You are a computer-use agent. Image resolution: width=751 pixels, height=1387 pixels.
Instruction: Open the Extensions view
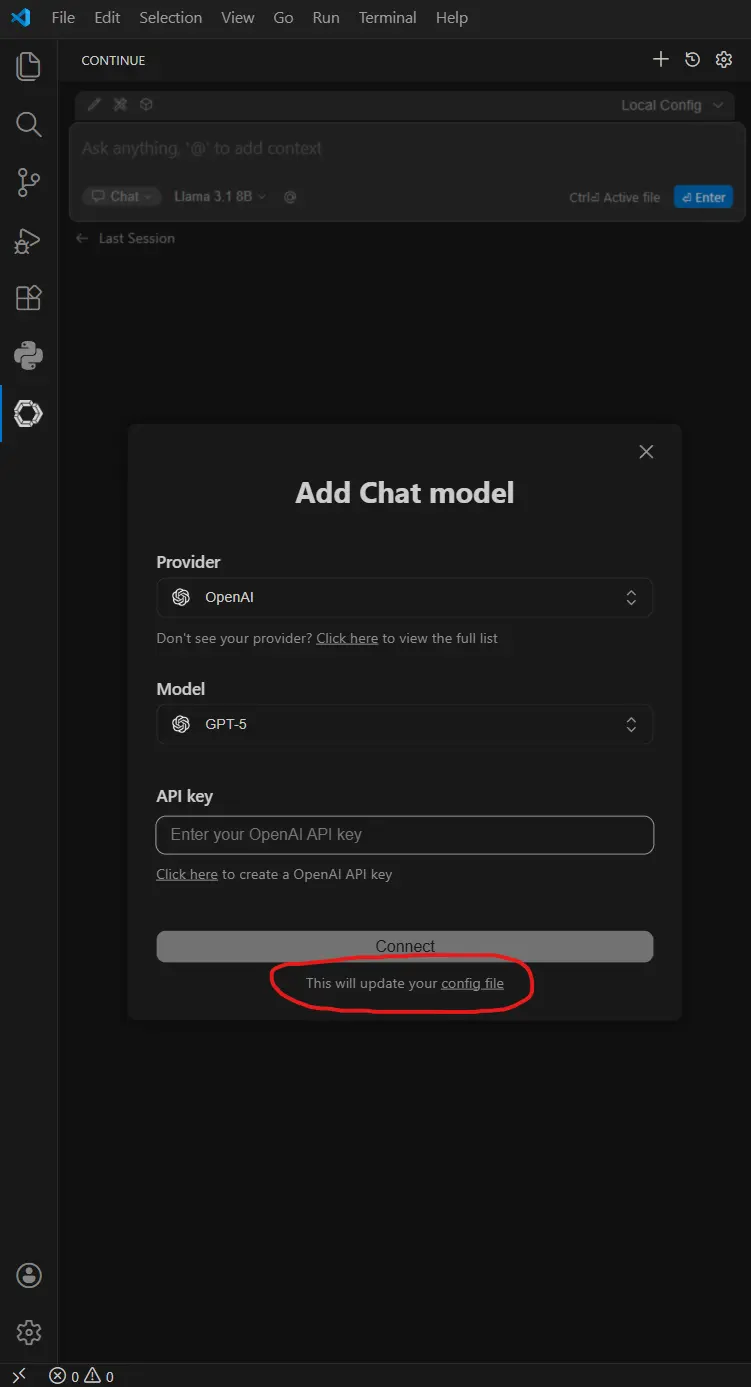tap(28, 297)
